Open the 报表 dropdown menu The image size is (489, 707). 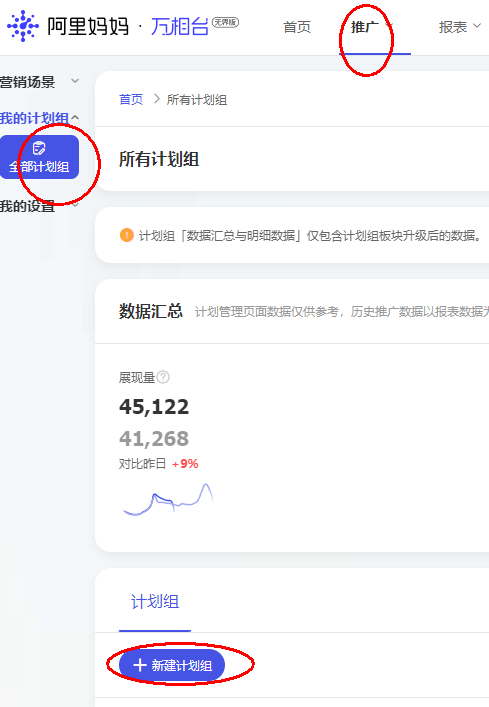pos(460,27)
